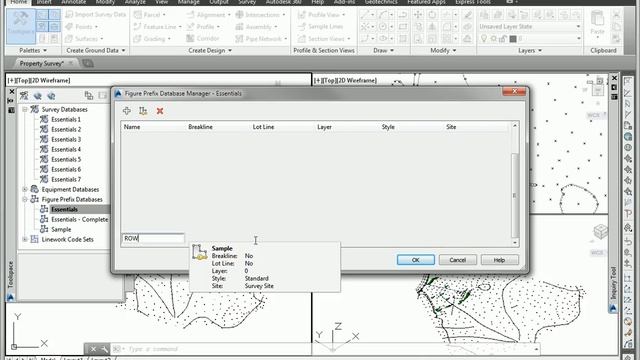The height and width of the screenshot is (360, 640).
Task: Click the left viewport [+][Top][2D Wireframe] label
Action: (39, 80)
